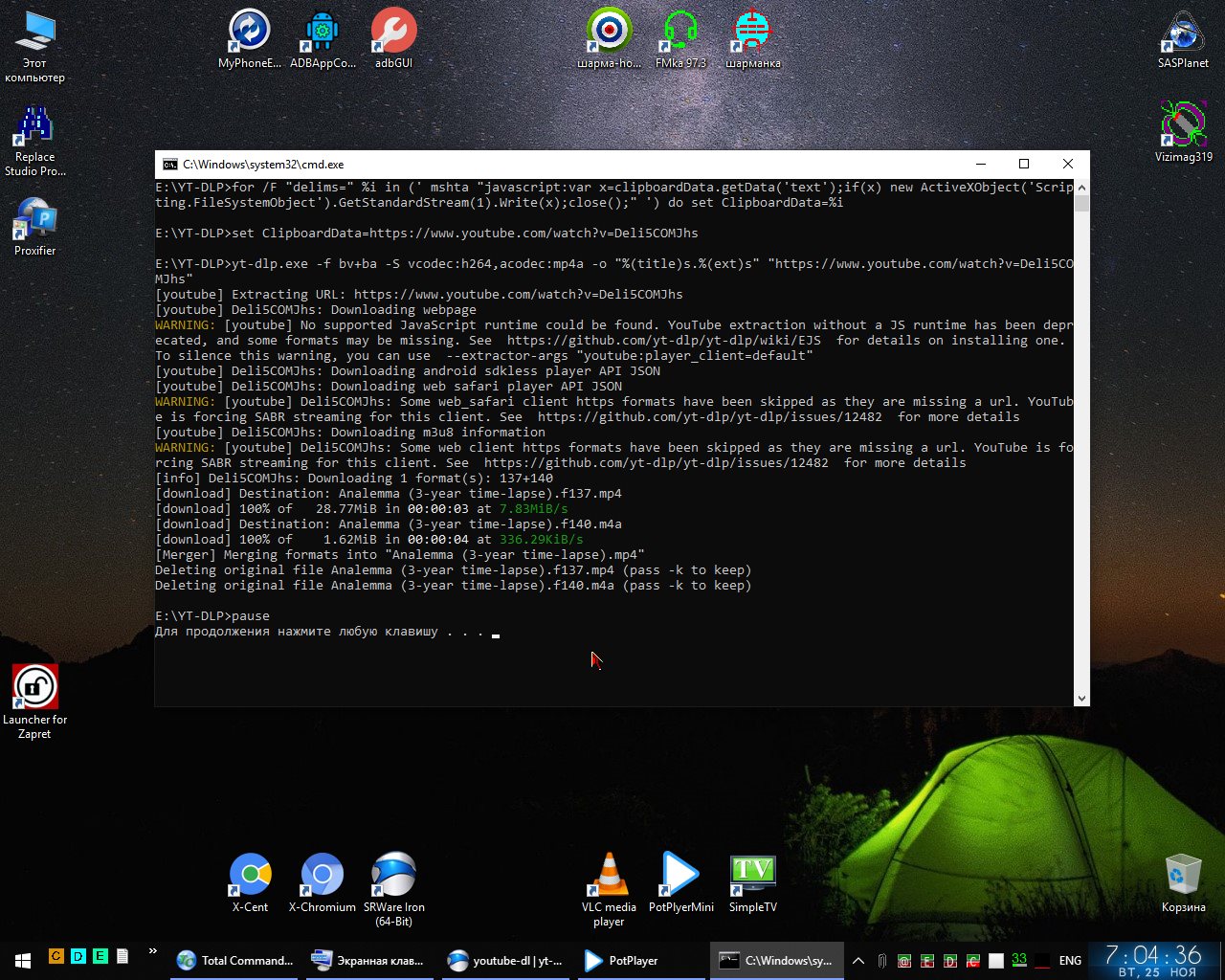The width and height of the screenshot is (1225, 980).
Task: Launch the SASPlanet desktop icon
Action: 1183,33
